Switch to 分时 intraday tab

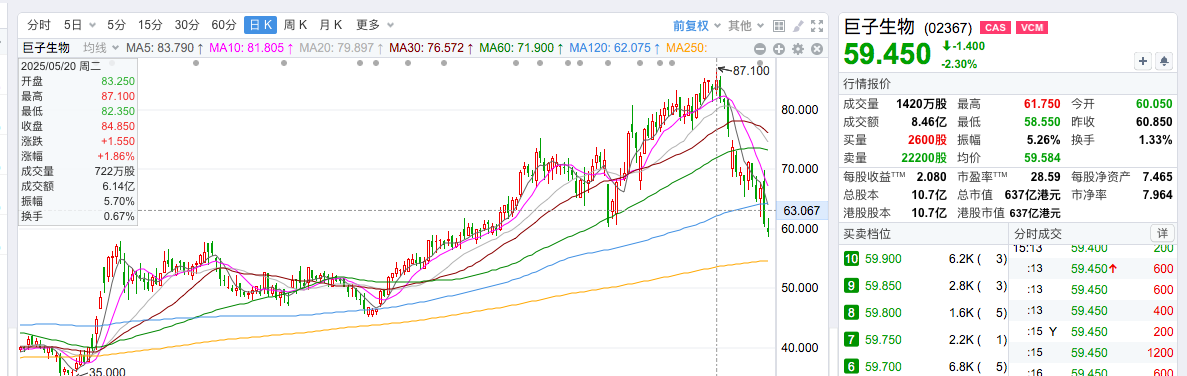coord(38,25)
